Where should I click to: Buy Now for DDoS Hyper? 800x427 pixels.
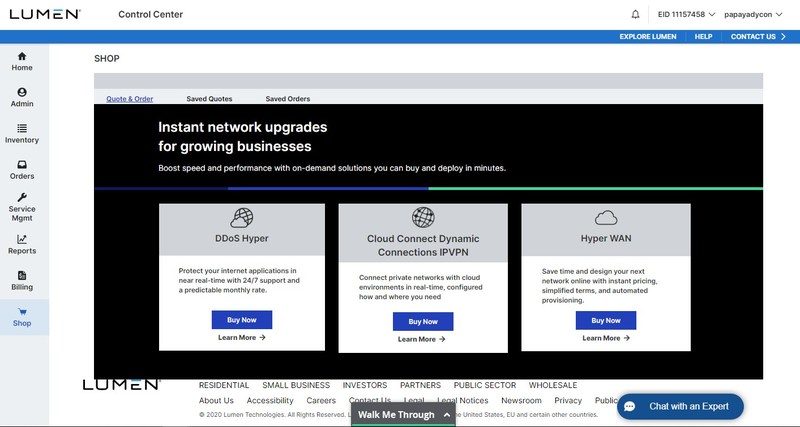(242, 320)
